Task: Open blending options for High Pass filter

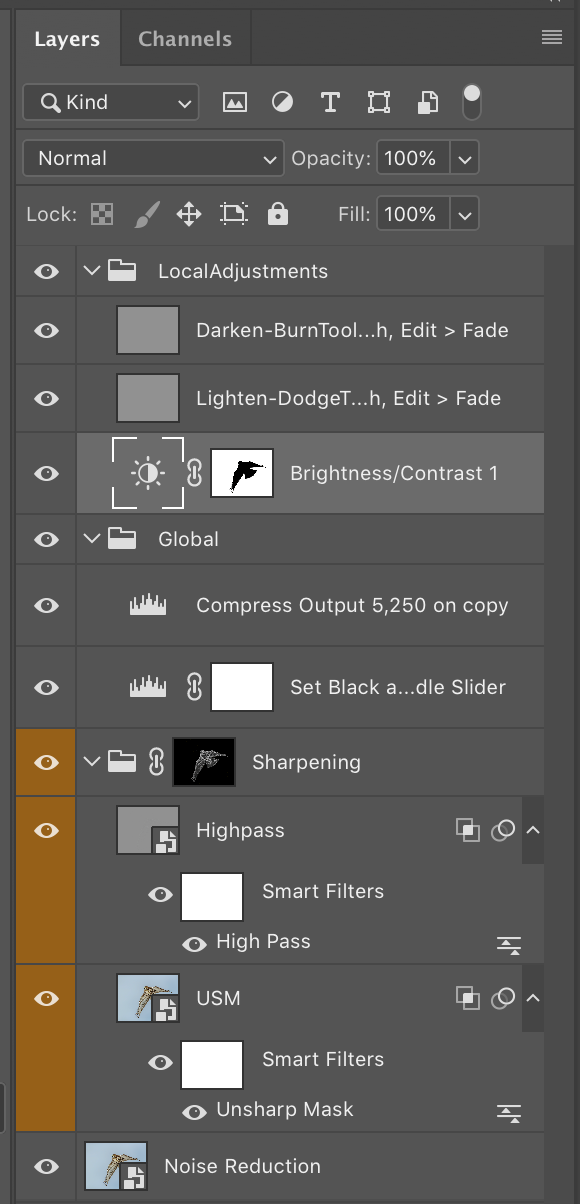Action: (x=510, y=944)
